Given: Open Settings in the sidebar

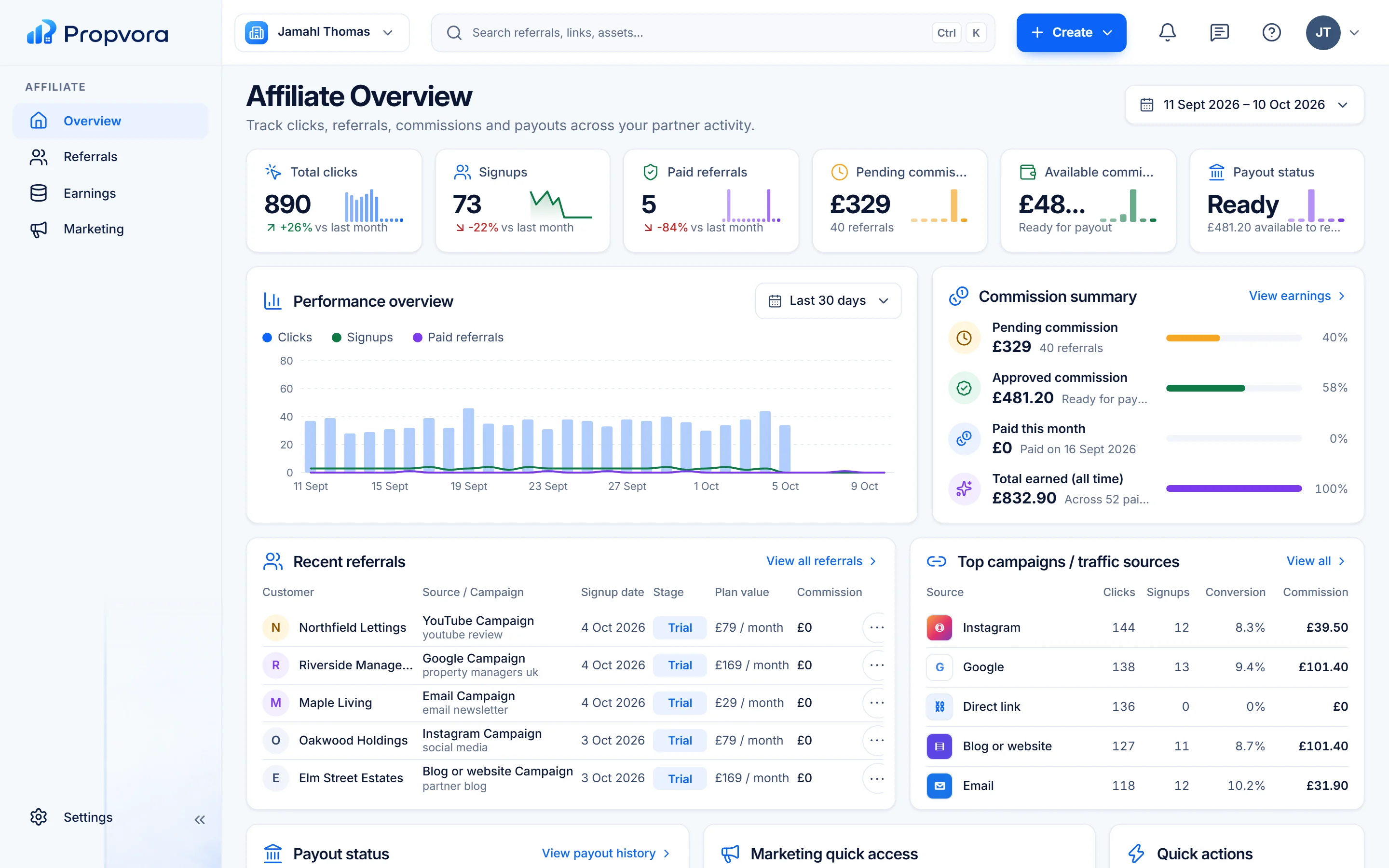Looking at the screenshot, I should [72, 817].
